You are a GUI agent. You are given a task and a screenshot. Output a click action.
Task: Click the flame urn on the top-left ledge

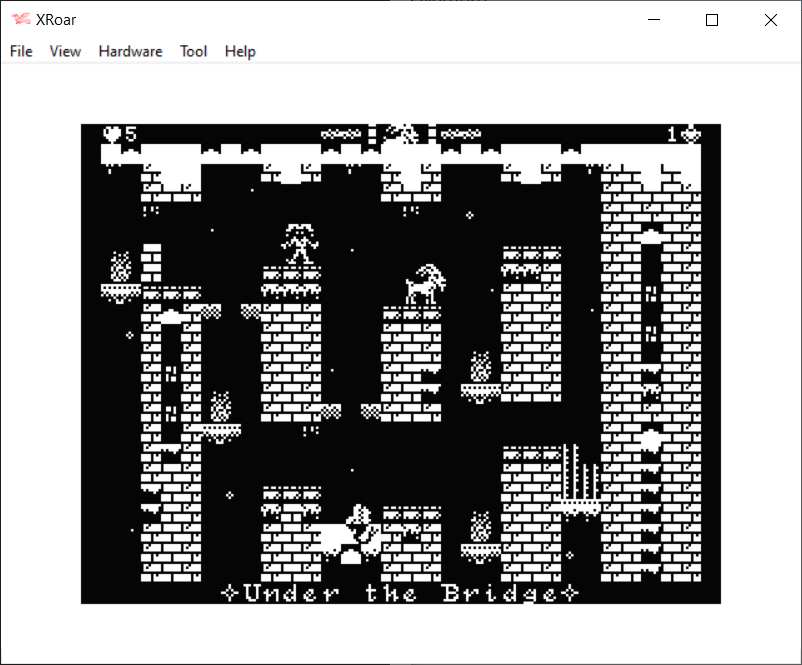click(120, 267)
